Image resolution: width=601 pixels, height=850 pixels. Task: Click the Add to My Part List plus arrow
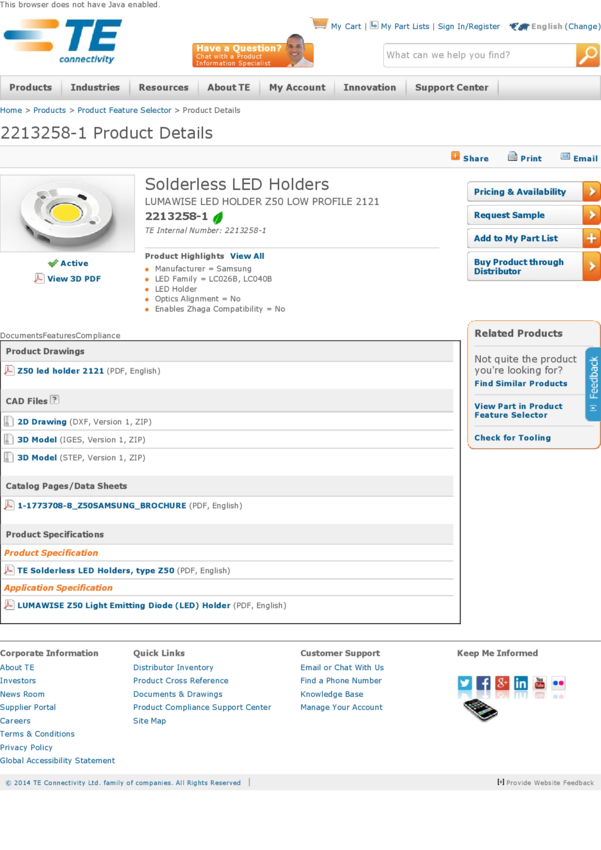[x=591, y=238]
